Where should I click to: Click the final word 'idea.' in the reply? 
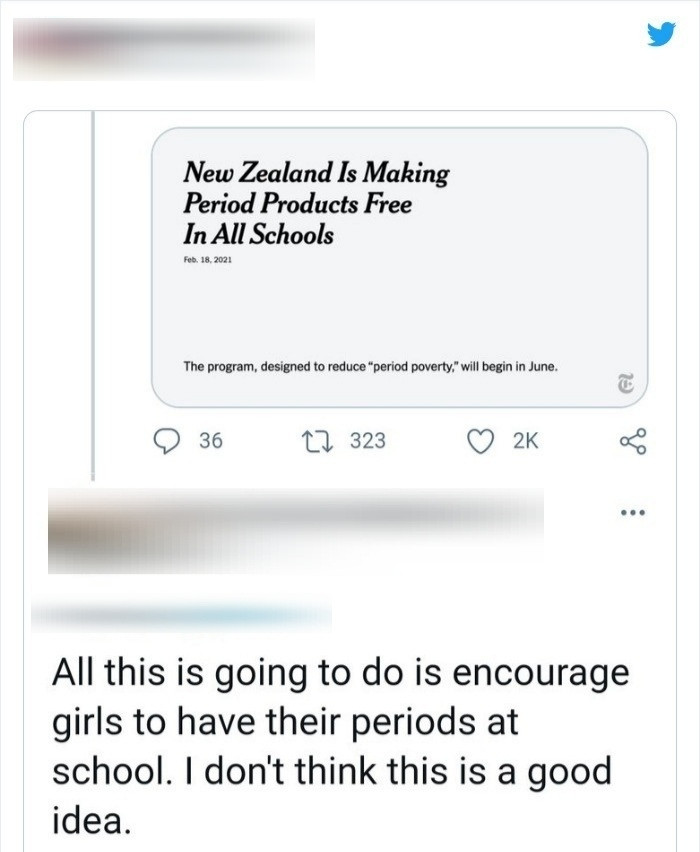tap(91, 821)
